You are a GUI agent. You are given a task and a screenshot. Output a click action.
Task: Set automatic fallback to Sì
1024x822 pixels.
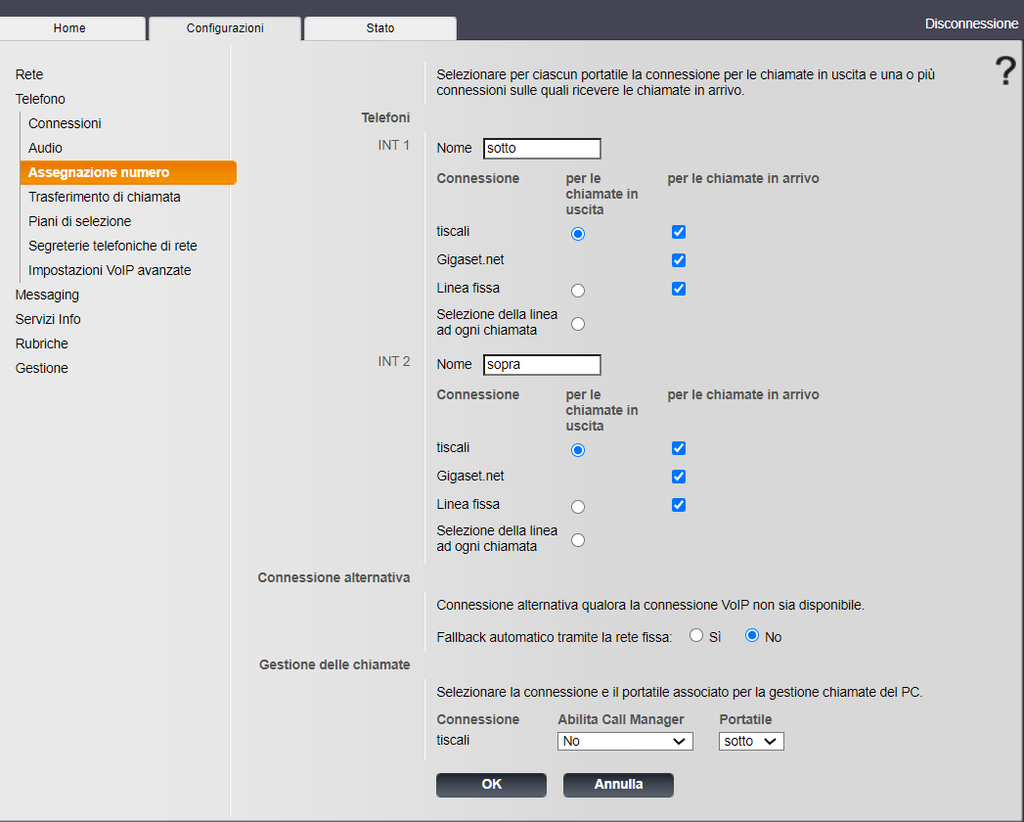pos(696,635)
